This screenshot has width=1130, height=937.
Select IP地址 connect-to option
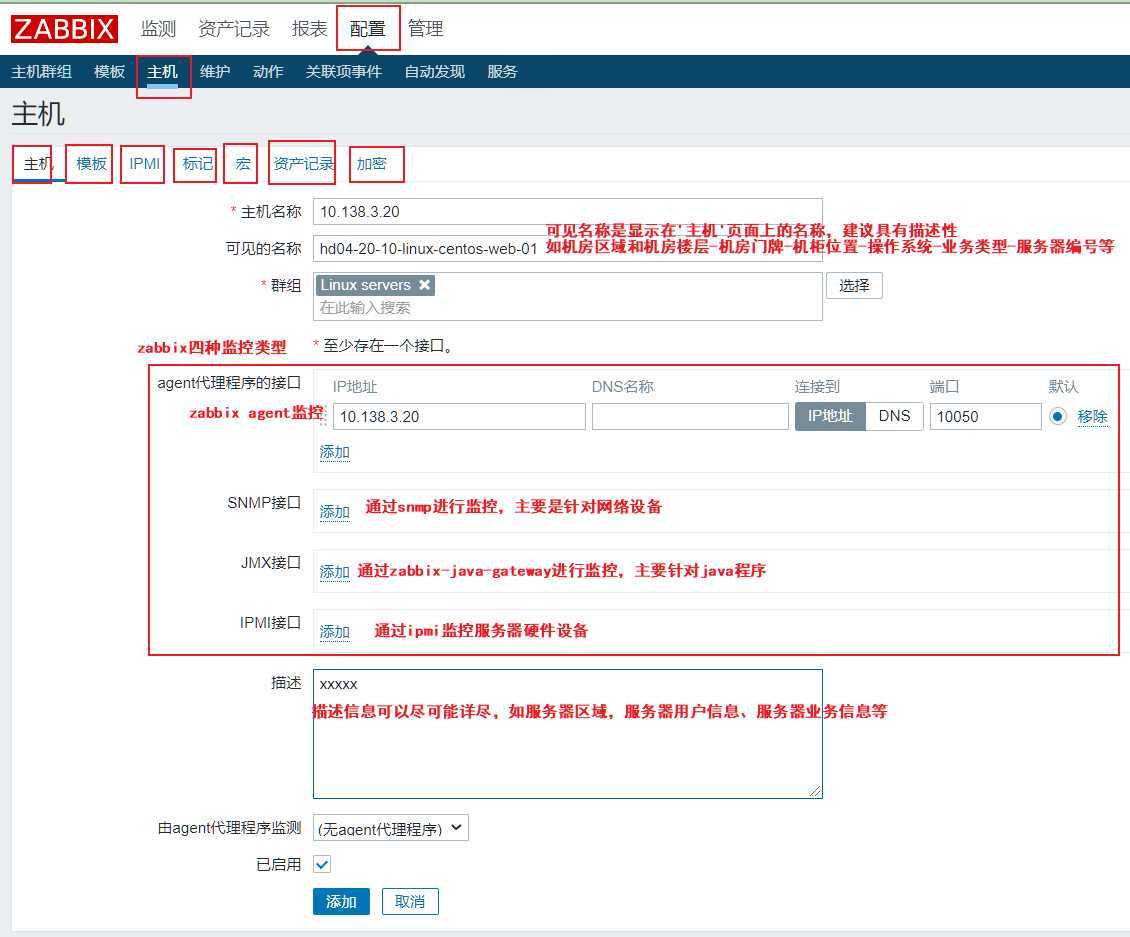click(x=830, y=417)
